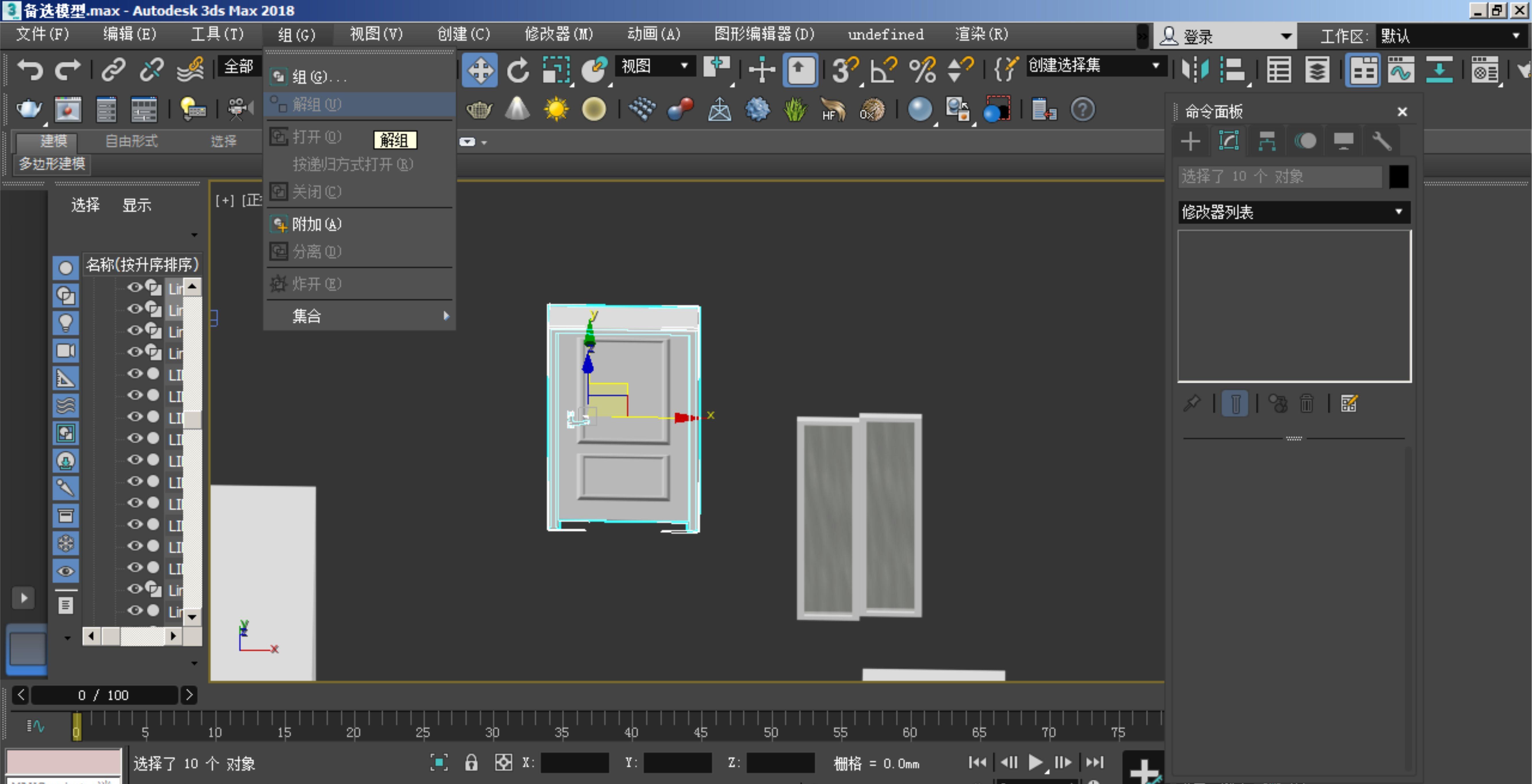Click the 建模 ribbon tab
Image resolution: width=1532 pixels, height=784 pixels.
point(53,141)
